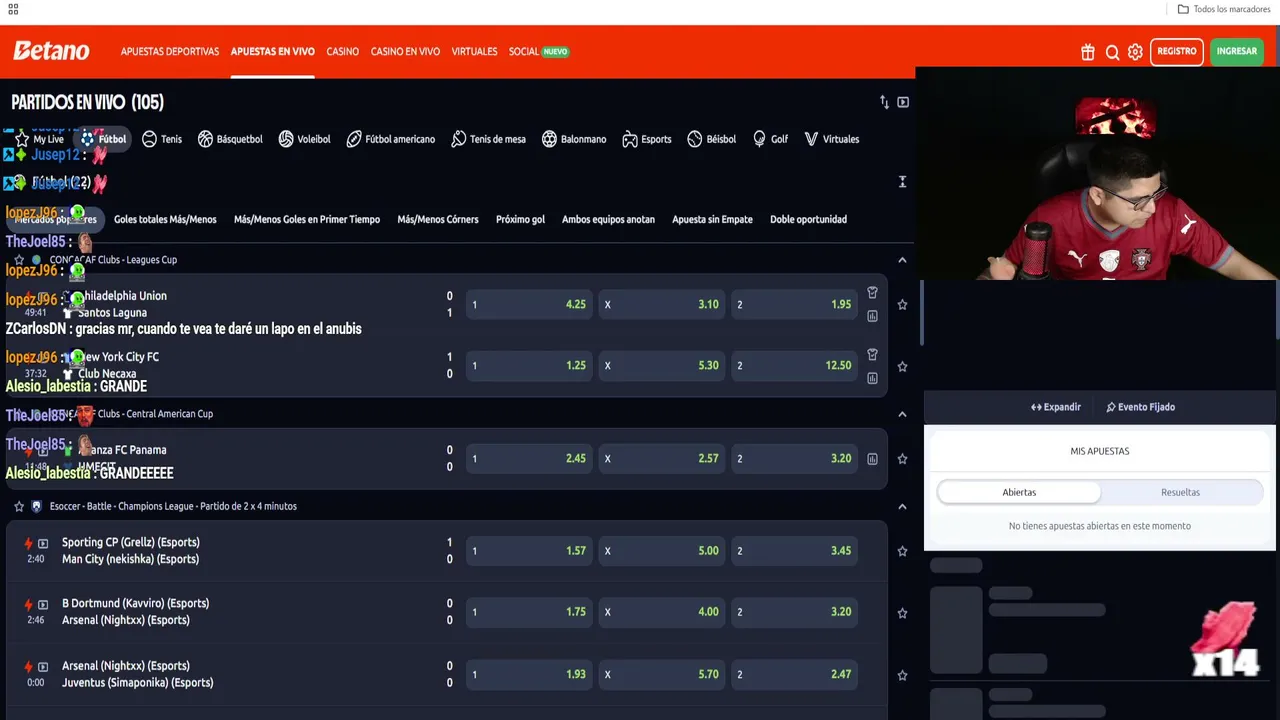Image resolution: width=1280 pixels, height=720 pixels.
Task: Favorite the Arsenal vs Juventus match
Action: click(902, 675)
